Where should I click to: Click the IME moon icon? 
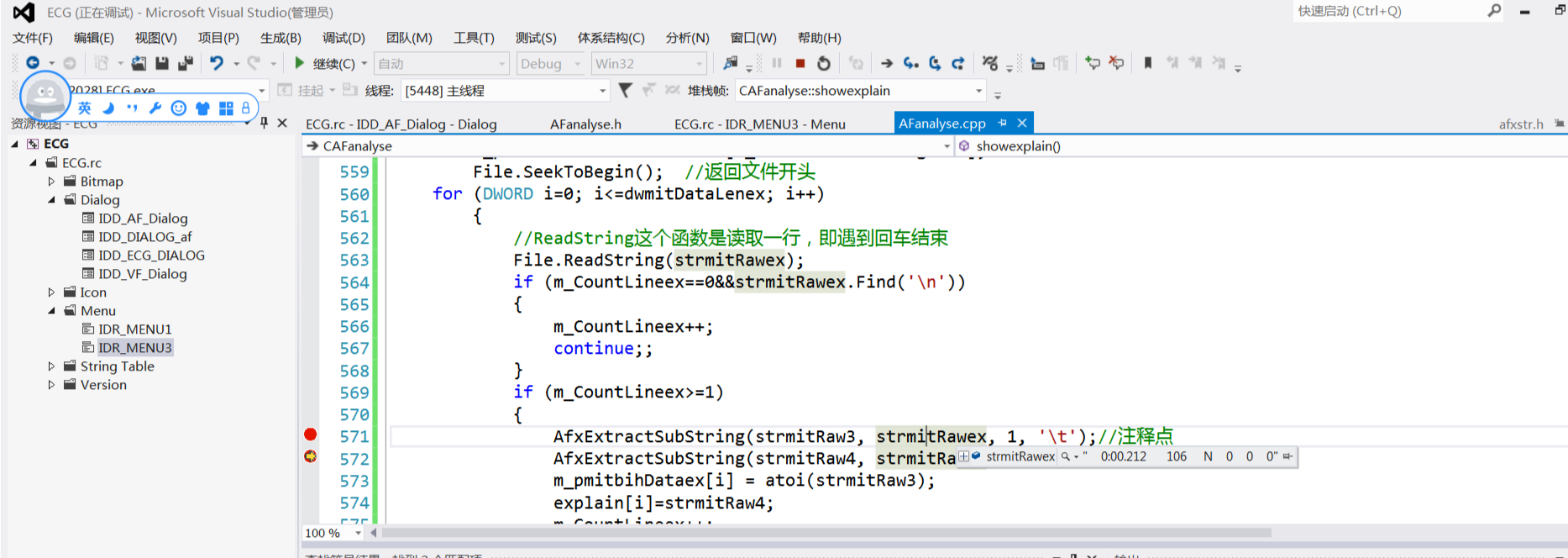[x=108, y=108]
